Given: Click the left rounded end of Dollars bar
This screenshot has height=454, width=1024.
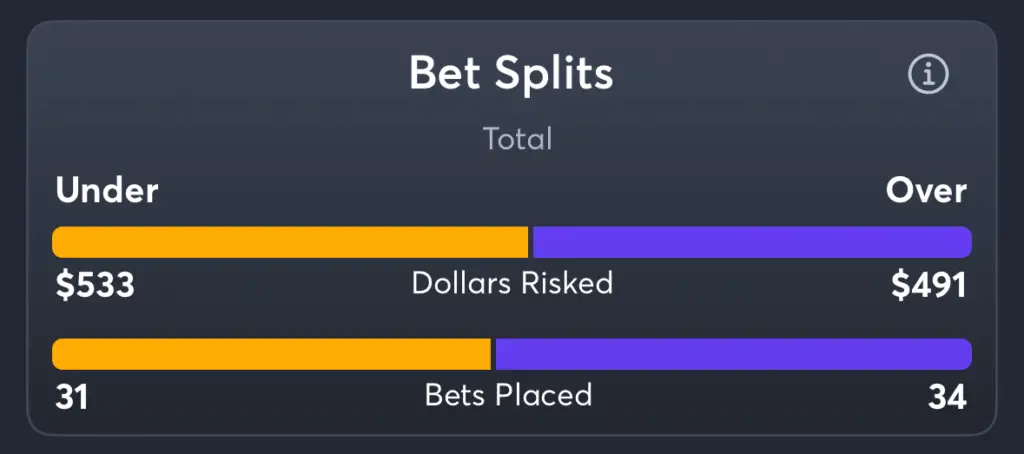Looking at the screenshot, I should 60,242.
